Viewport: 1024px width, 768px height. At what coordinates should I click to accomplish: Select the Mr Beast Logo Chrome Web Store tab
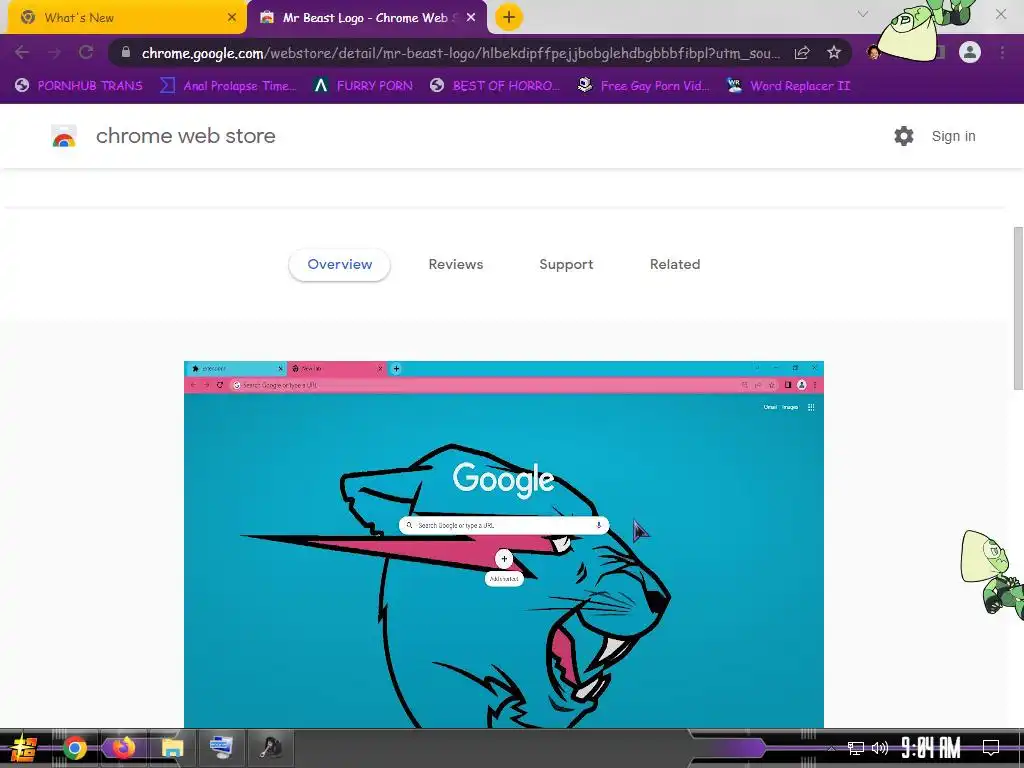pos(366,18)
